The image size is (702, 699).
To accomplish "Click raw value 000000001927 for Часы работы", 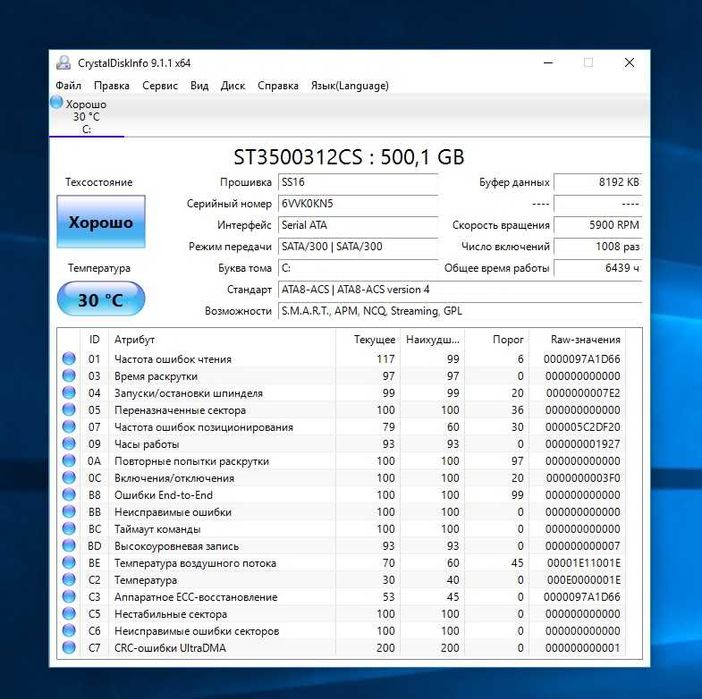I will [x=582, y=444].
